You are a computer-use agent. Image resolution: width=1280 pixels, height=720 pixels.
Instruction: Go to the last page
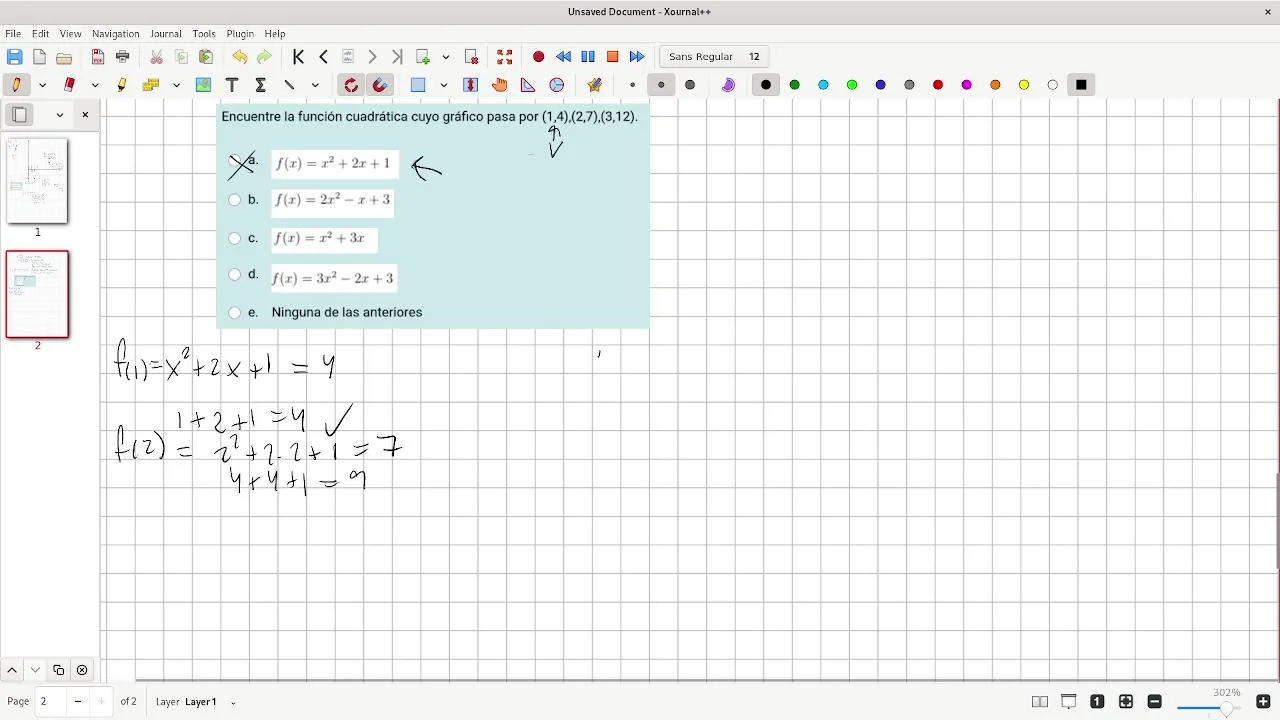tap(397, 57)
